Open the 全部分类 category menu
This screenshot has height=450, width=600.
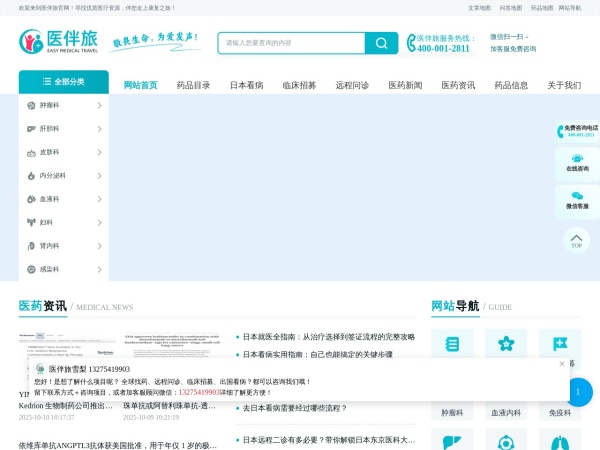pos(64,82)
